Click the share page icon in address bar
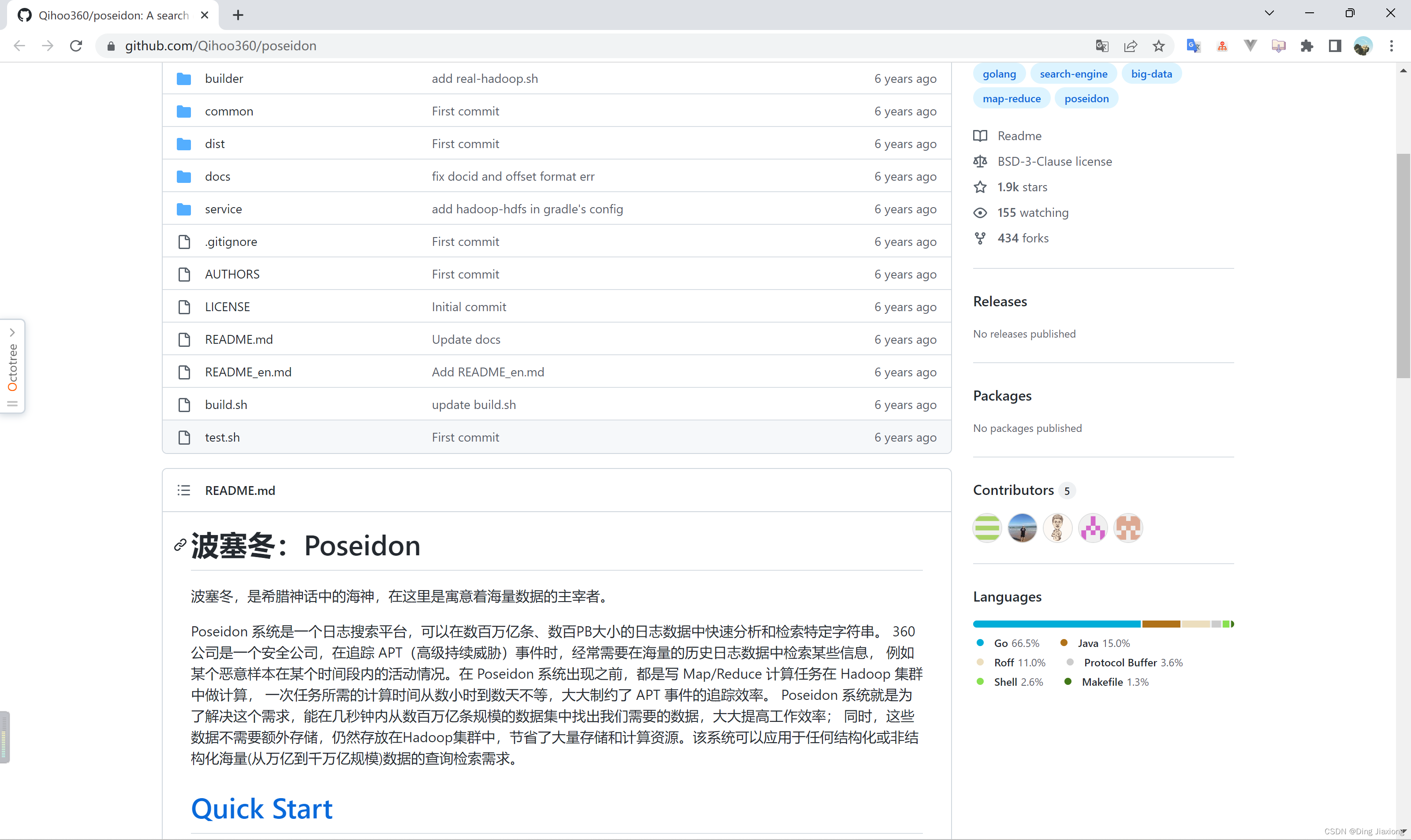This screenshot has width=1411, height=840. pos(1130,46)
